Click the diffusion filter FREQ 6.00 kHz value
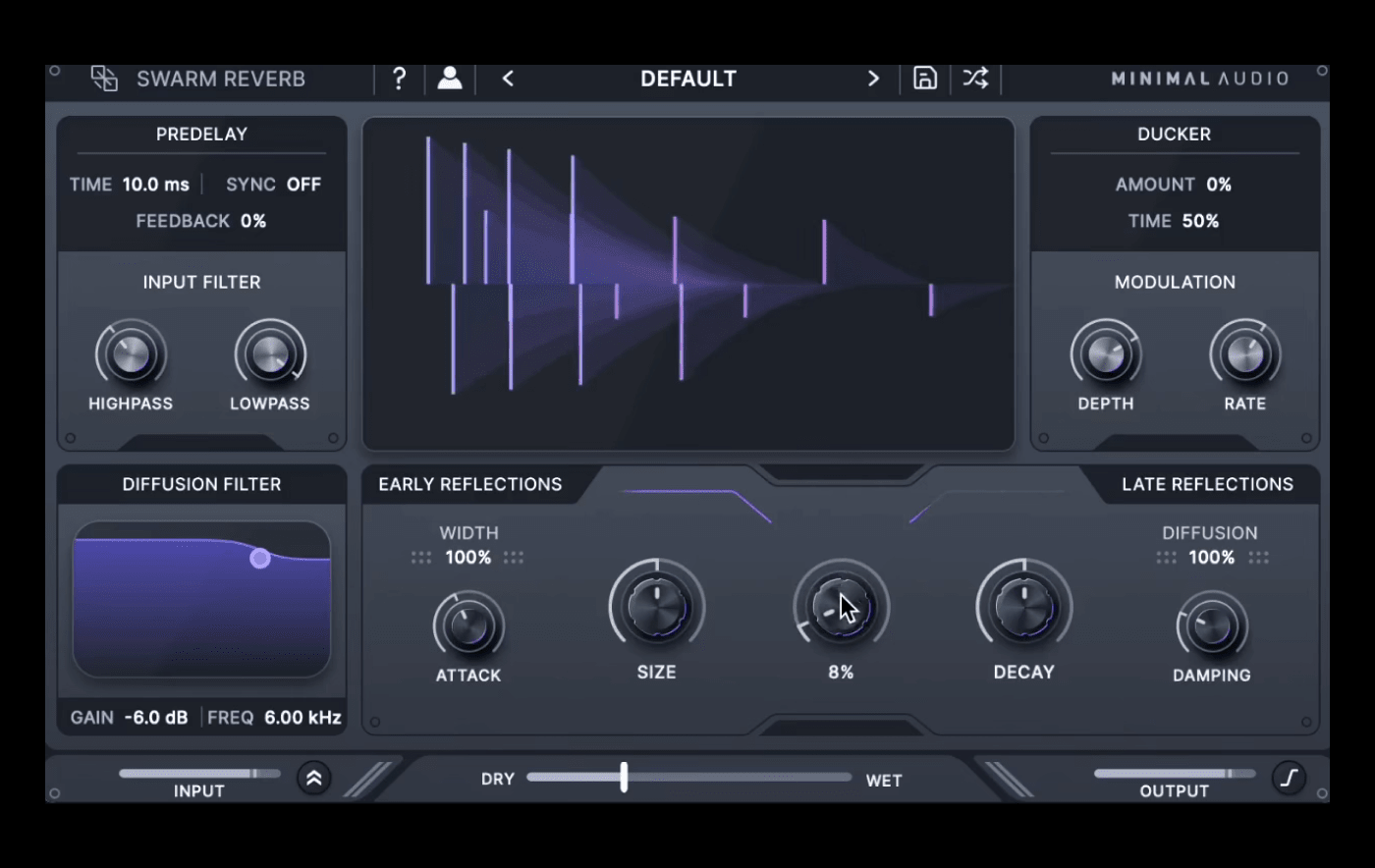Image resolution: width=1375 pixels, height=868 pixels. point(303,718)
